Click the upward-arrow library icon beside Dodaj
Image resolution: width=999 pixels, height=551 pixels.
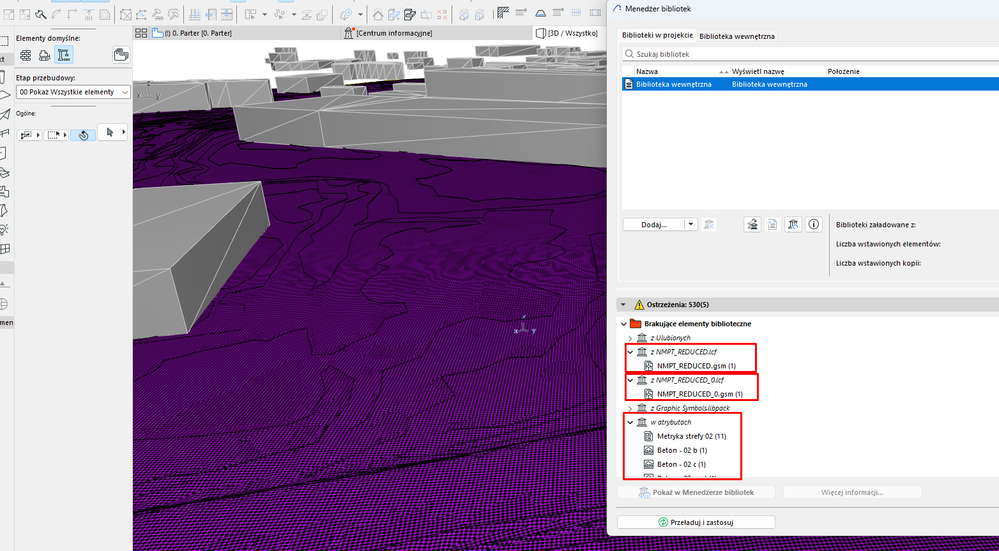tap(751, 225)
